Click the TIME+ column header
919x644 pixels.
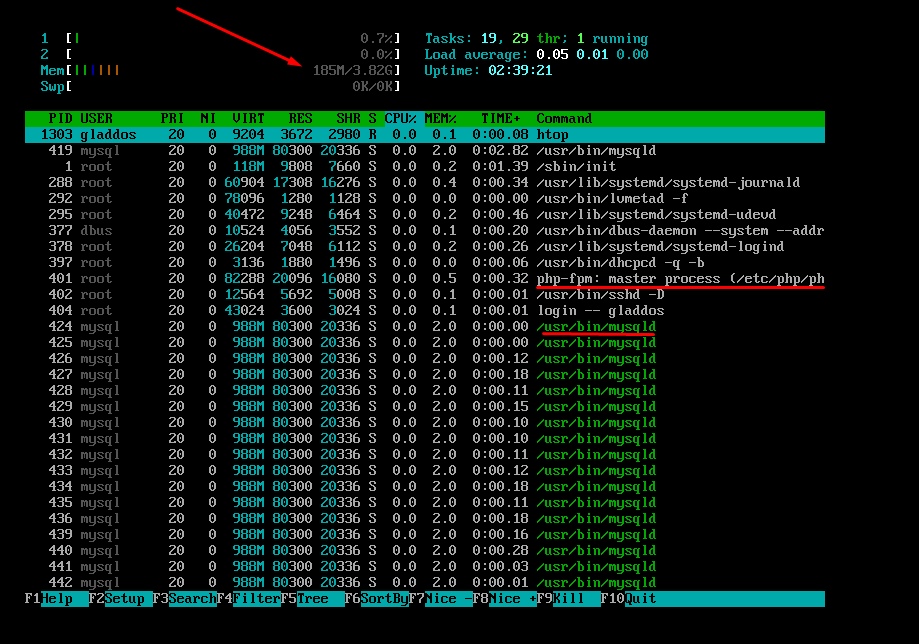(x=501, y=118)
